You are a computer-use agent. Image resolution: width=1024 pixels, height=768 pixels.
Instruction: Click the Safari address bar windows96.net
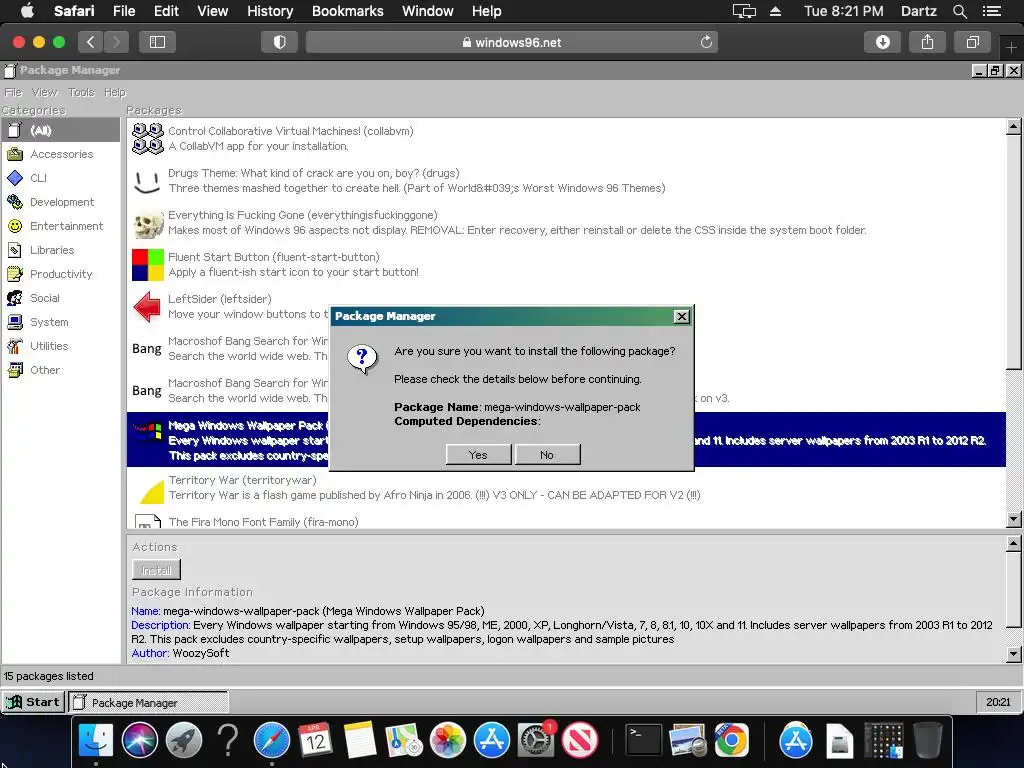coord(511,42)
